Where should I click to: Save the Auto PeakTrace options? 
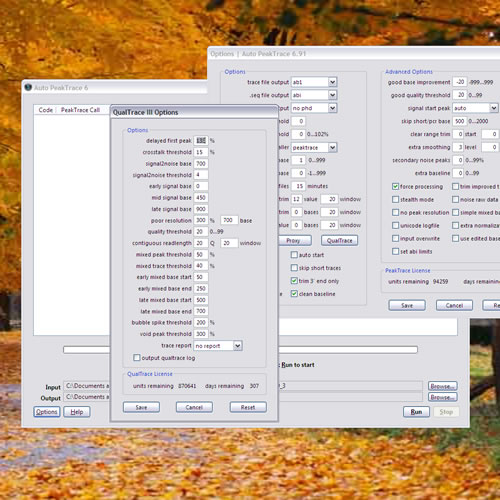(x=407, y=305)
